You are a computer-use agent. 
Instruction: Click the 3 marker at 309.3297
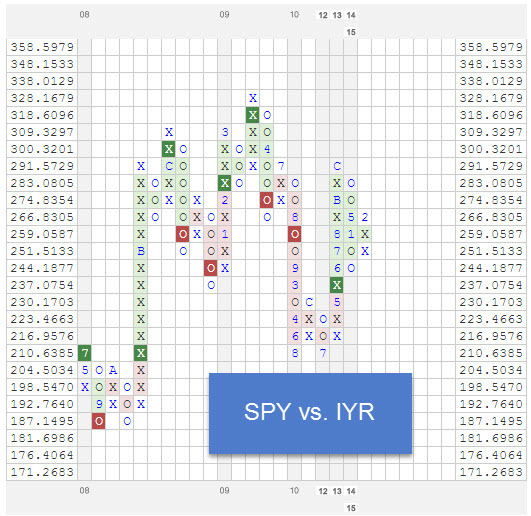[225, 132]
